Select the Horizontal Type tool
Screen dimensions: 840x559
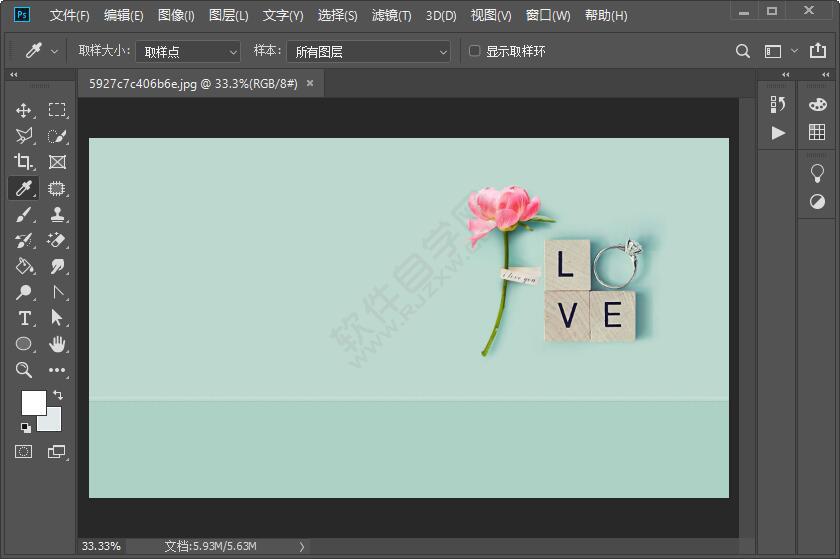click(x=24, y=318)
